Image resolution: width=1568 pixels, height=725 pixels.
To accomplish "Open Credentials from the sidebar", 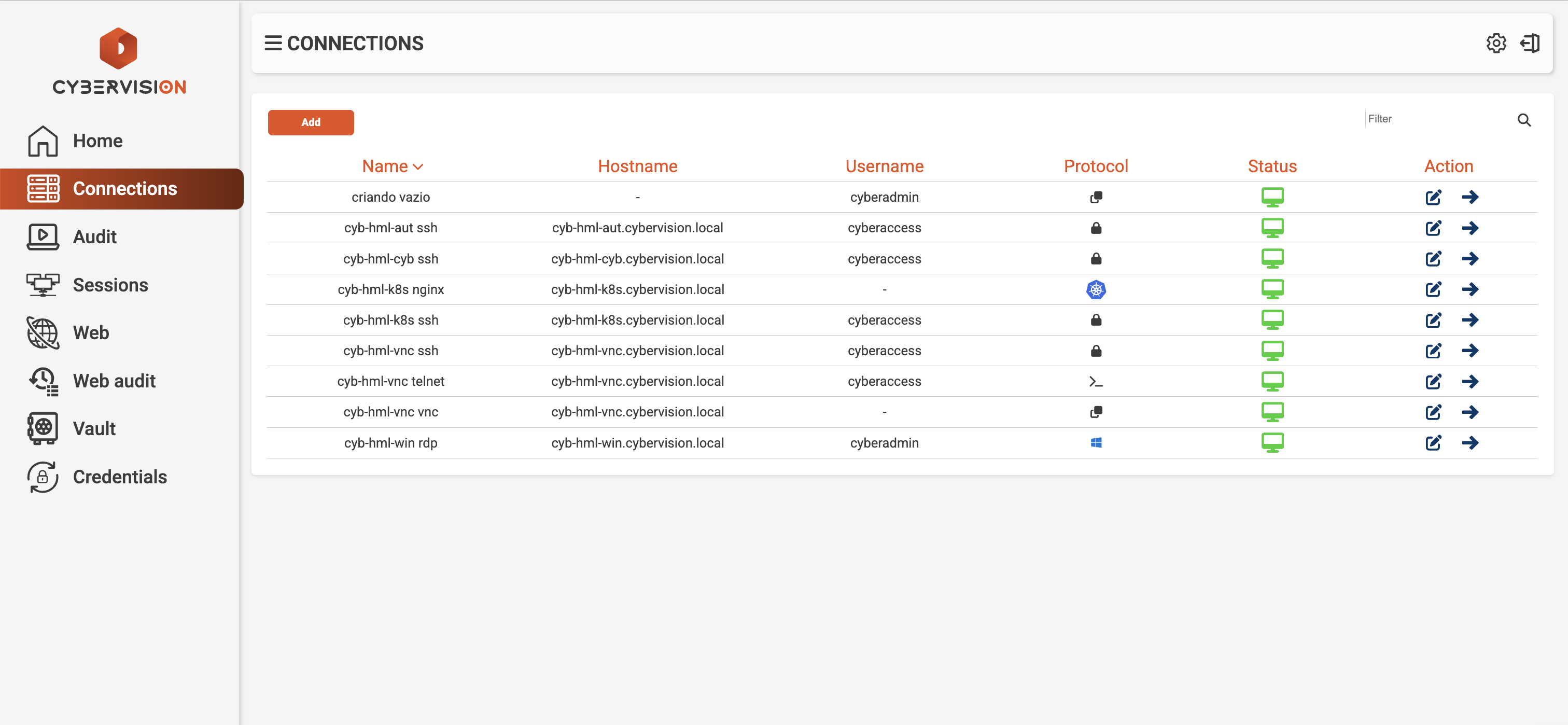I will [x=119, y=477].
